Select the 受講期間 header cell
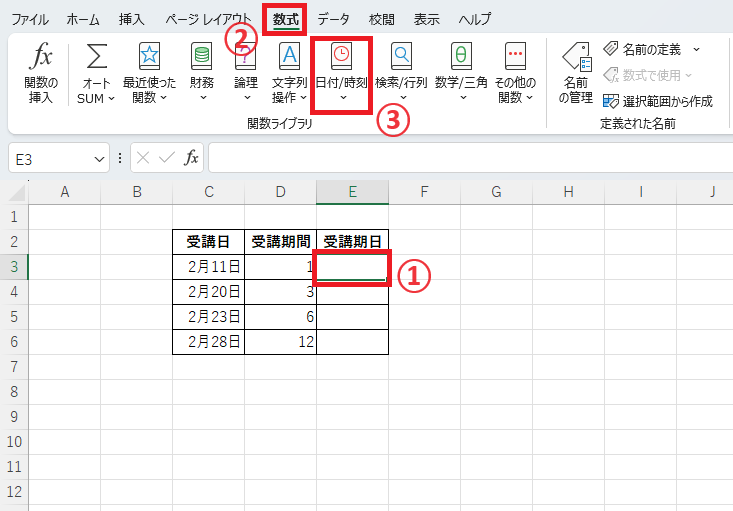 pyautogui.click(x=280, y=242)
